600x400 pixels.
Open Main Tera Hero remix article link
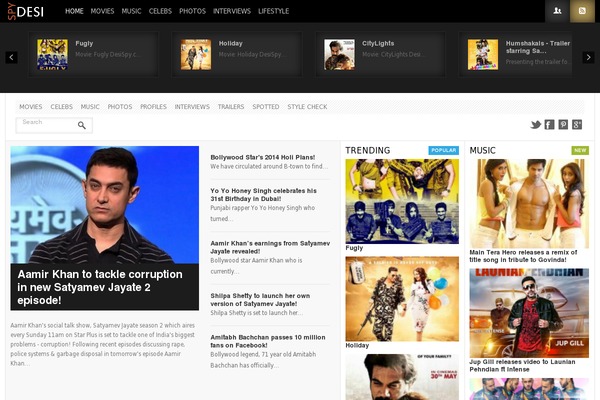click(x=523, y=256)
